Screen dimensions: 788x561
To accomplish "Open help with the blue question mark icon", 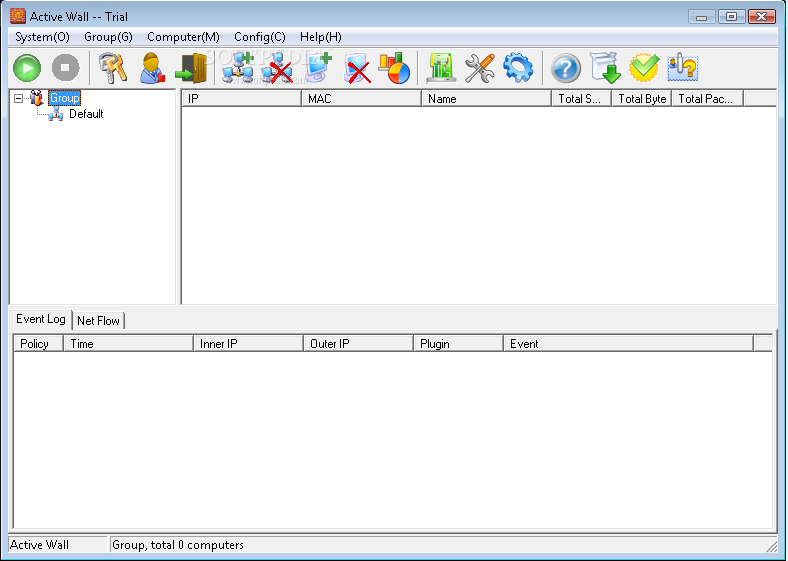I will point(566,68).
